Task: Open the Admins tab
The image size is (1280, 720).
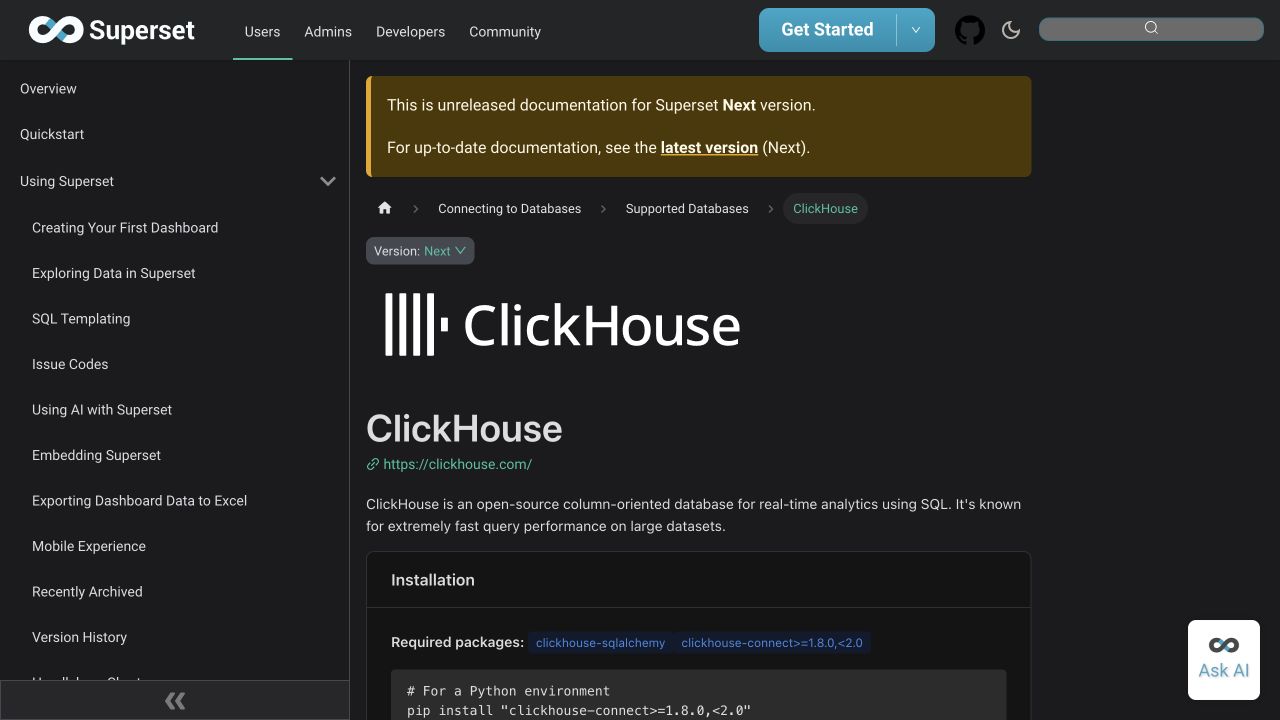Action: point(328,31)
